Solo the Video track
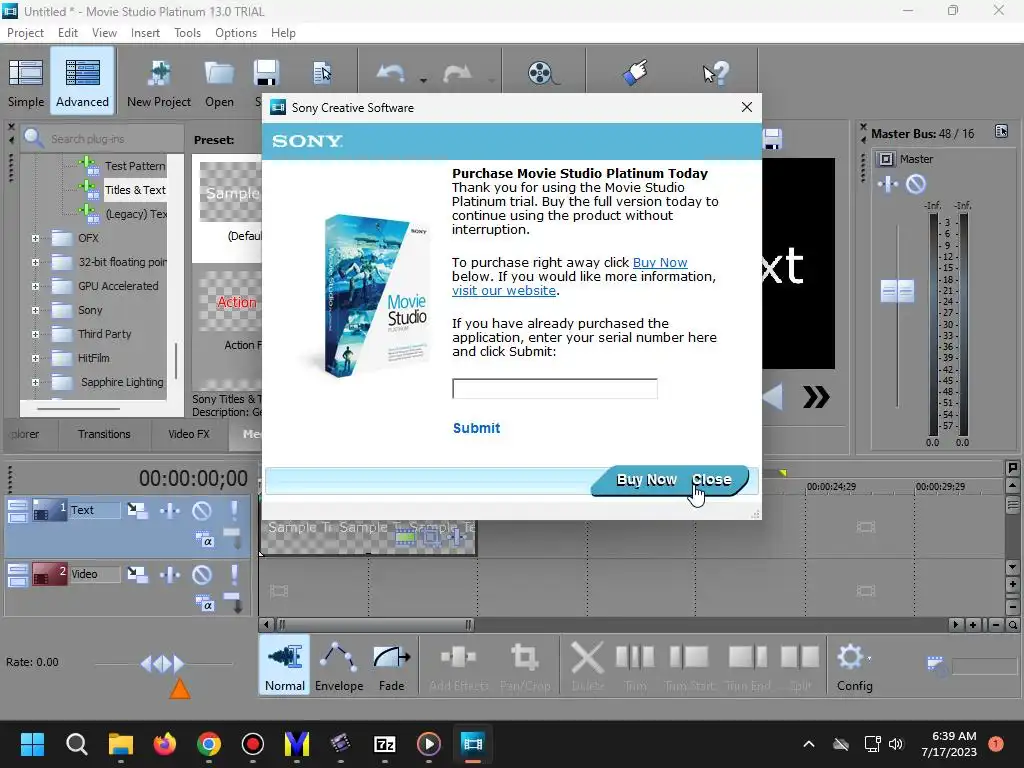 point(234,574)
